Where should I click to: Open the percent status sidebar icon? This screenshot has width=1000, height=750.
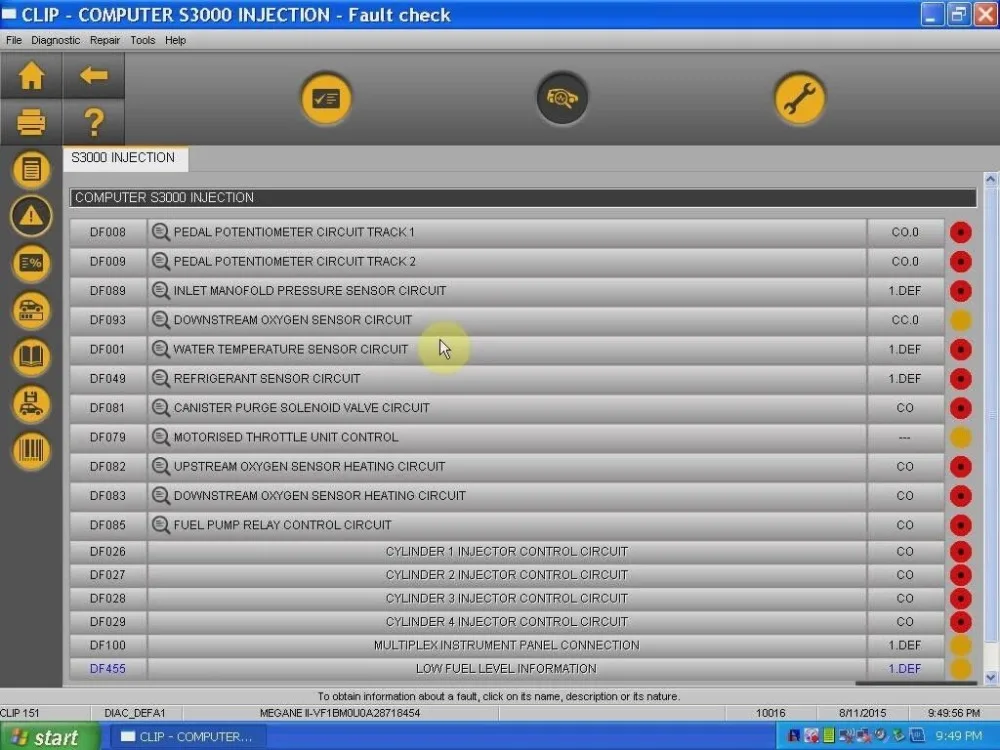point(31,263)
